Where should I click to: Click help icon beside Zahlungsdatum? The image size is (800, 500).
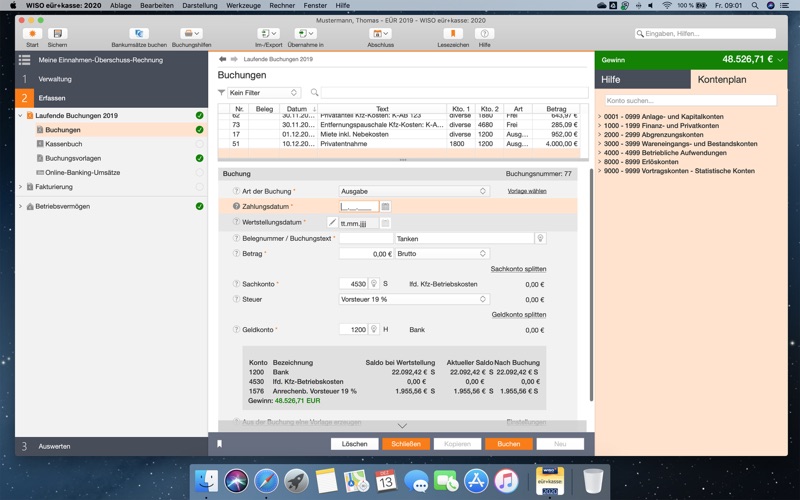[x=236, y=207]
